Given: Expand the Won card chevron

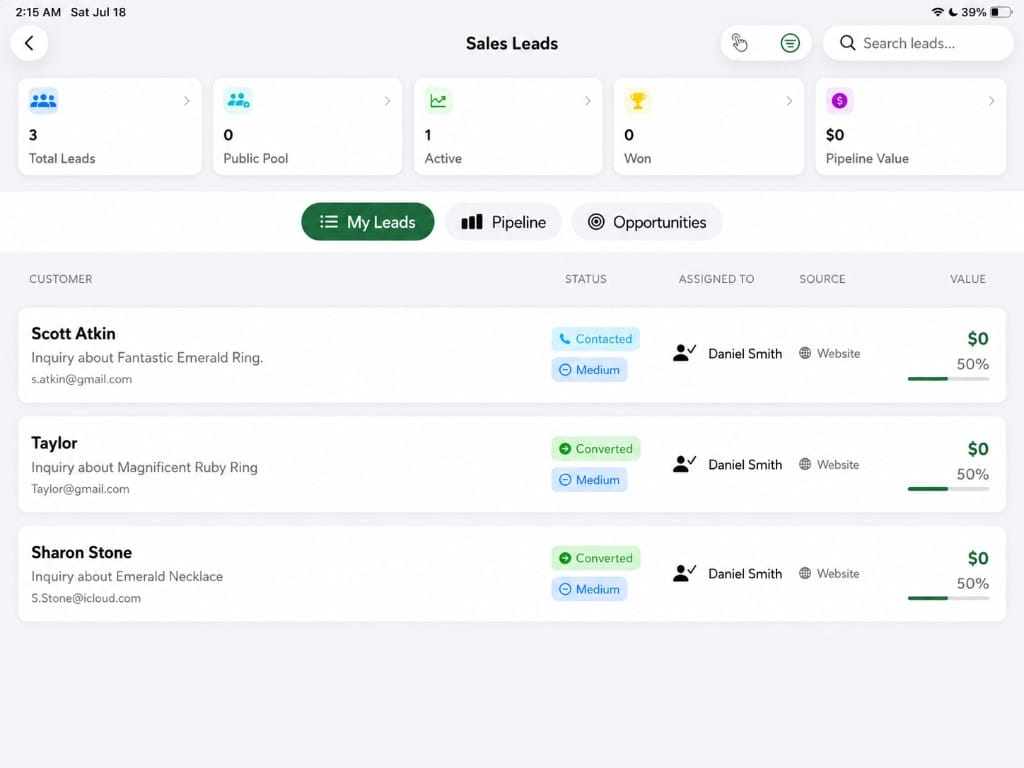Looking at the screenshot, I should pos(789,101).
